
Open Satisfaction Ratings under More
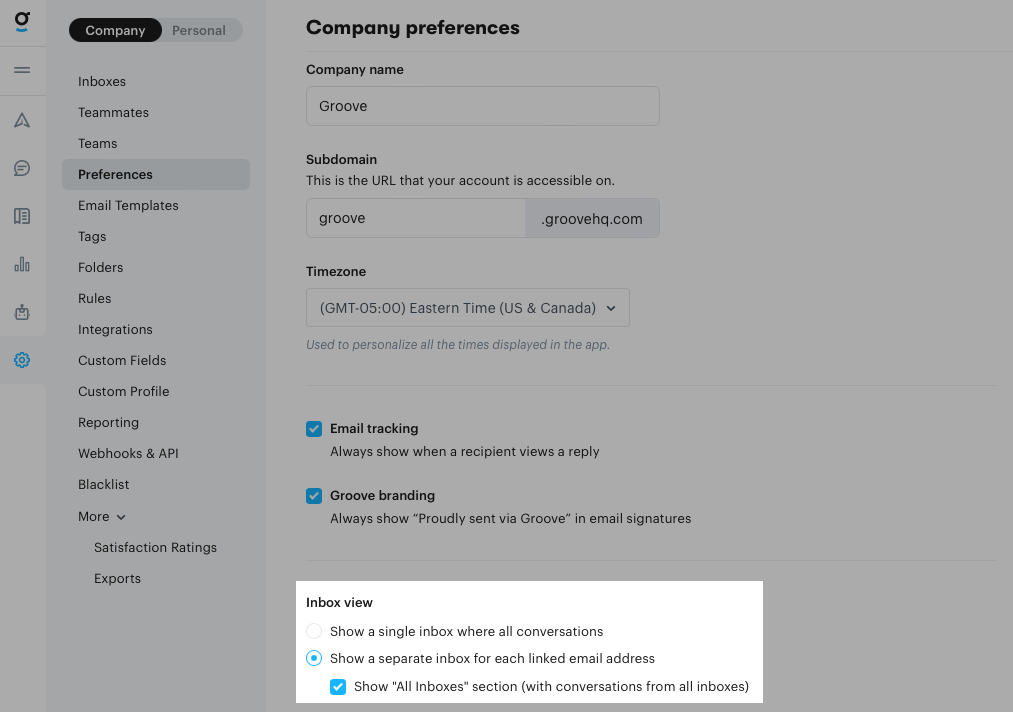(155, 548)
